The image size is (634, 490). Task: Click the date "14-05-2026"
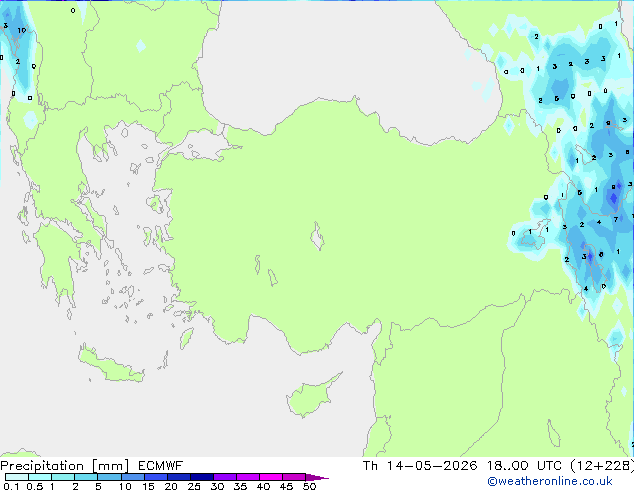(432, 466)
